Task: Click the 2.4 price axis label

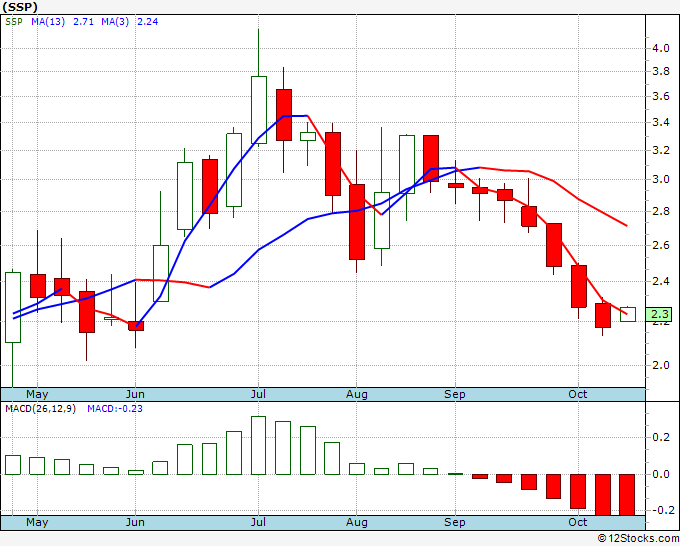Action: [661, 281]
